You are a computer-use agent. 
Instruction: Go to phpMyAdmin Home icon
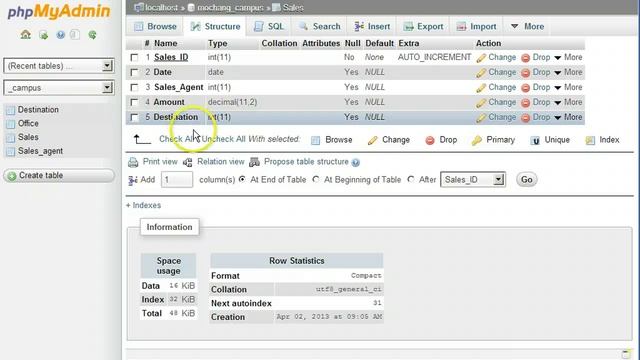[x=25, y=35]
